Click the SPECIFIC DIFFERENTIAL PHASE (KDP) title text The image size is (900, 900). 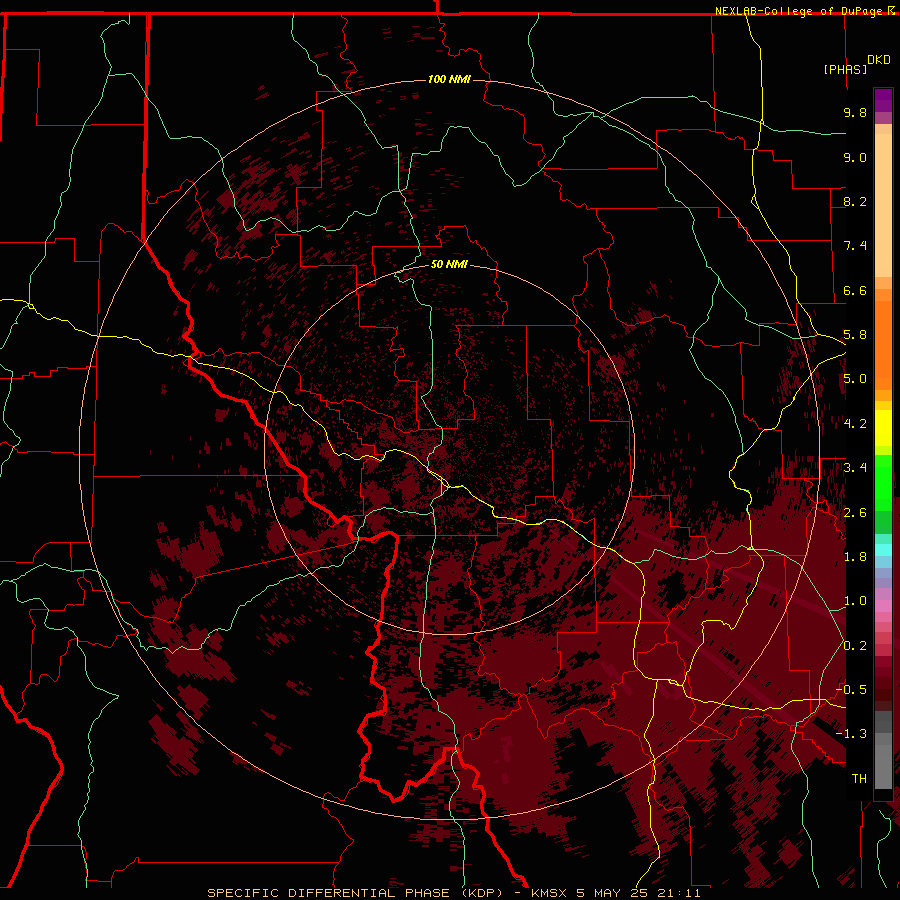click(x=355, y=893)
